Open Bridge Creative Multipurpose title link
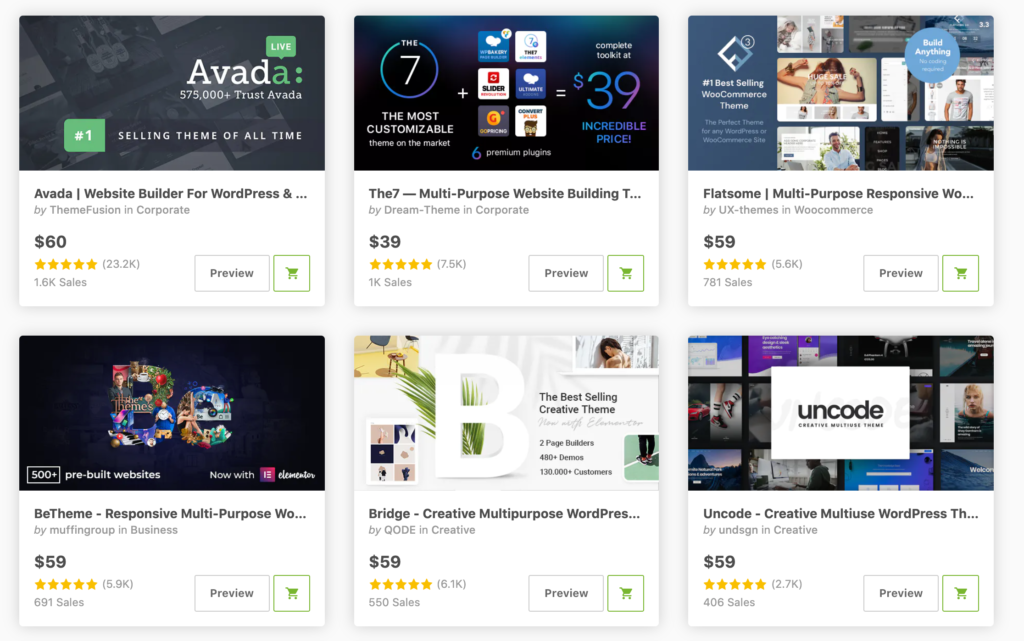This screenshot has height=641, width=1024. tap(504, 514)
